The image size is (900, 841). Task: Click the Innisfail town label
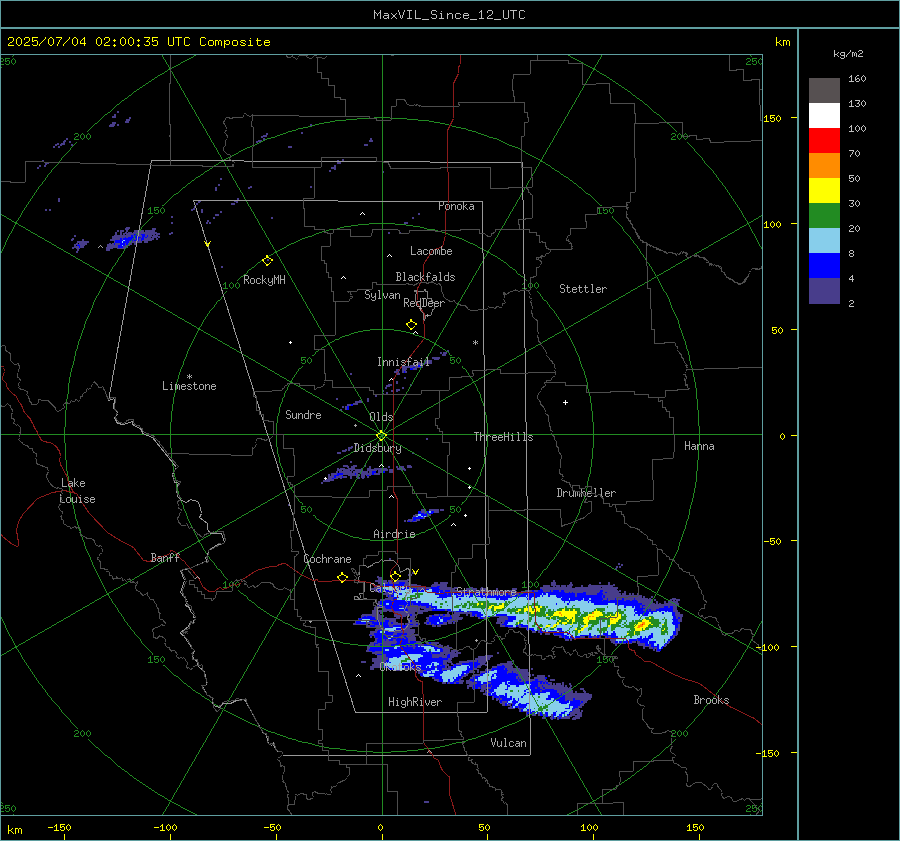pyautogui.click(x=404, y=362)
